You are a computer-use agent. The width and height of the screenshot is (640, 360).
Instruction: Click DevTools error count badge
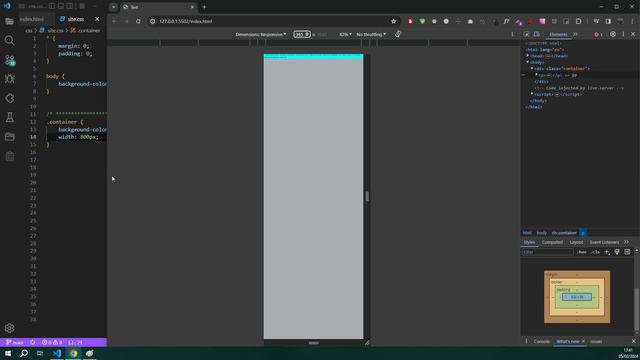click(x=598, y=34)
